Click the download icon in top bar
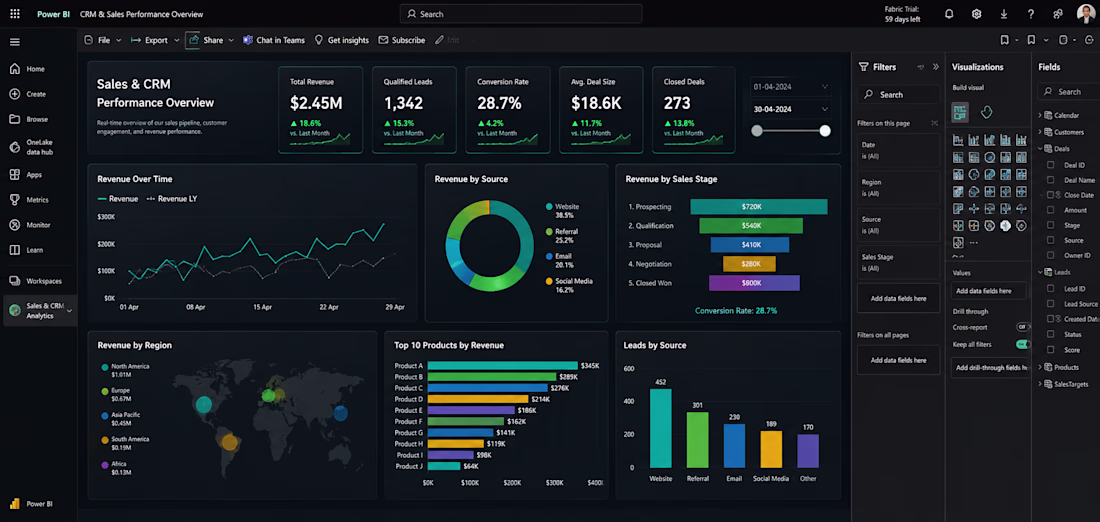The width and height of the screenshot is (1100, 522). coord(1004,14)
